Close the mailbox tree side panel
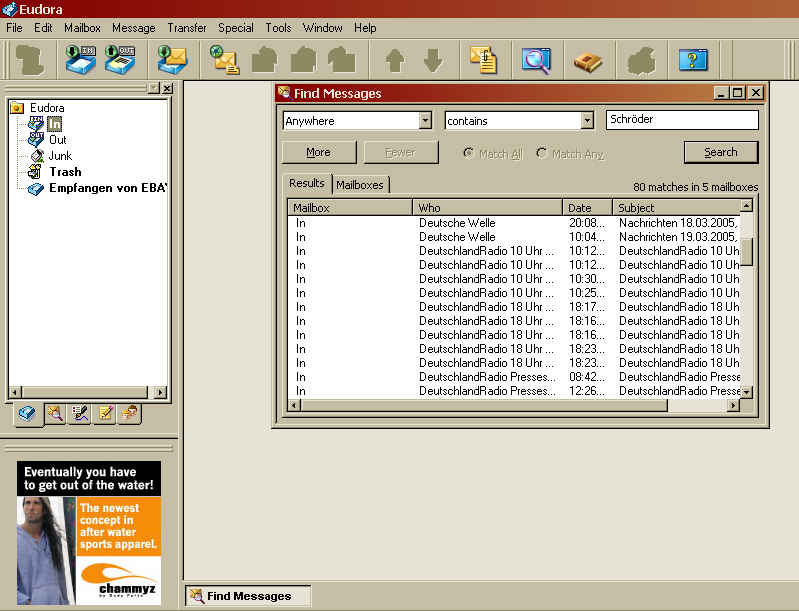 pos(167,88)
